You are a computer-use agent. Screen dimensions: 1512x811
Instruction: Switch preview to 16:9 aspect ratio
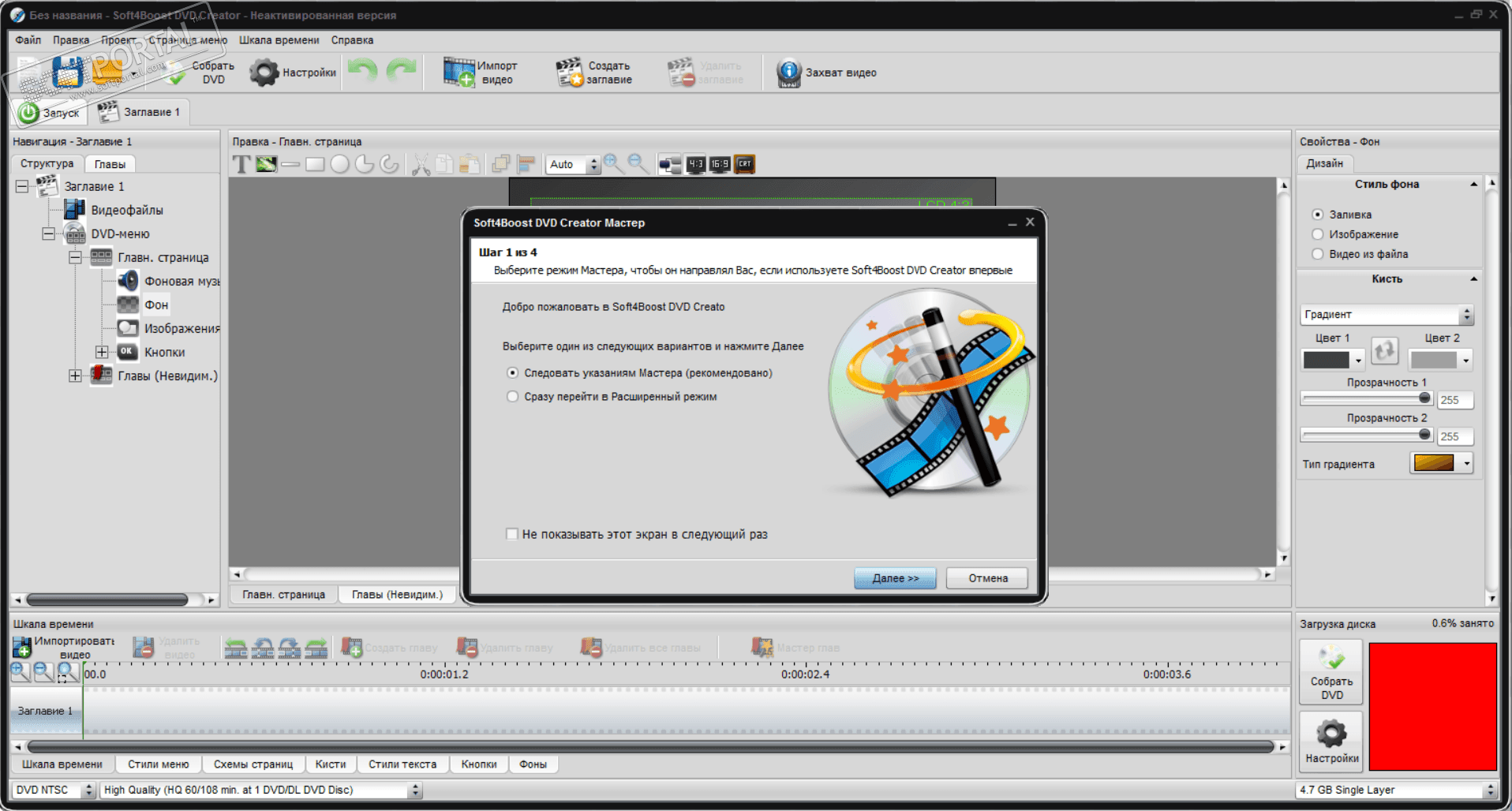(x=720, y=164)
